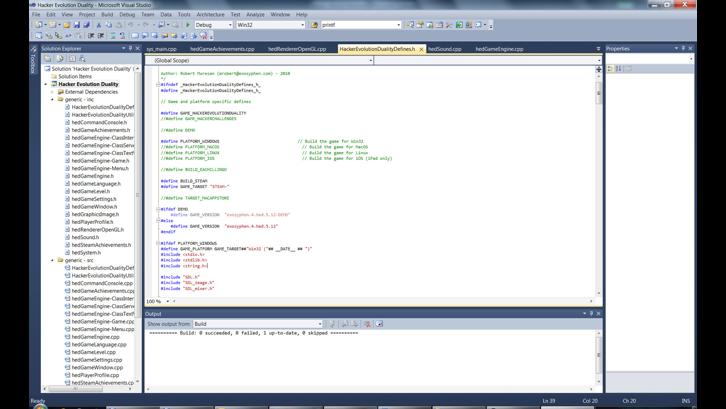Click Solution Explorer Properties icon

coord(48,59)
